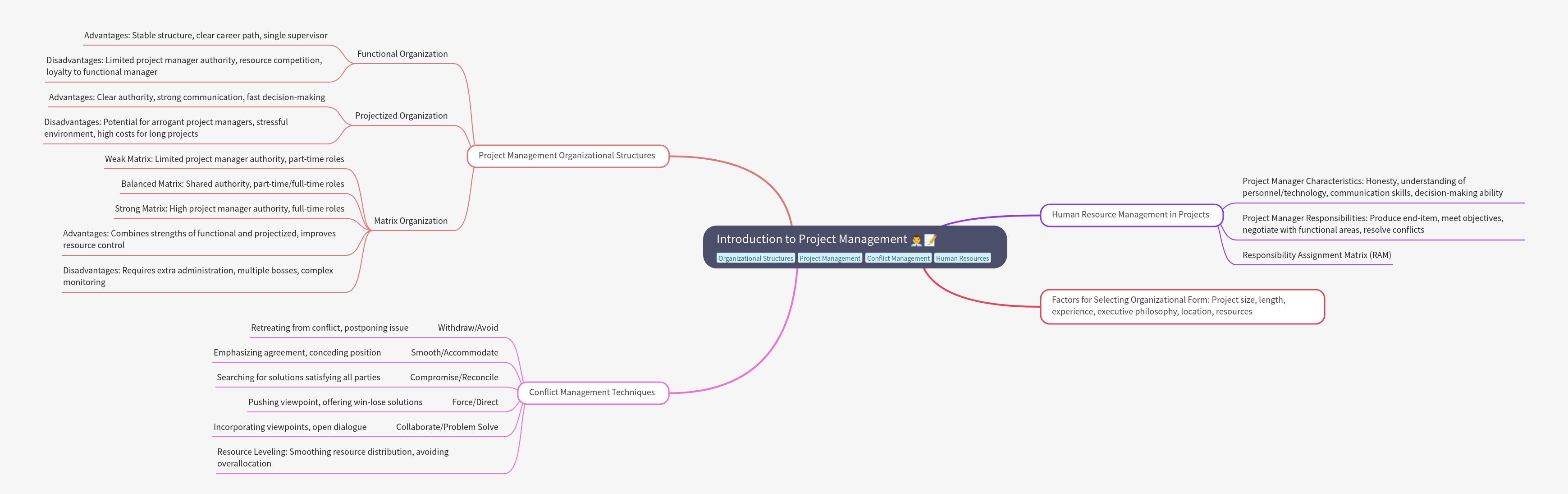This screenshot has height=494, width=1568.
Task: Select the Factors for Selecting Organizational Form node
Action: (1182, 306)
